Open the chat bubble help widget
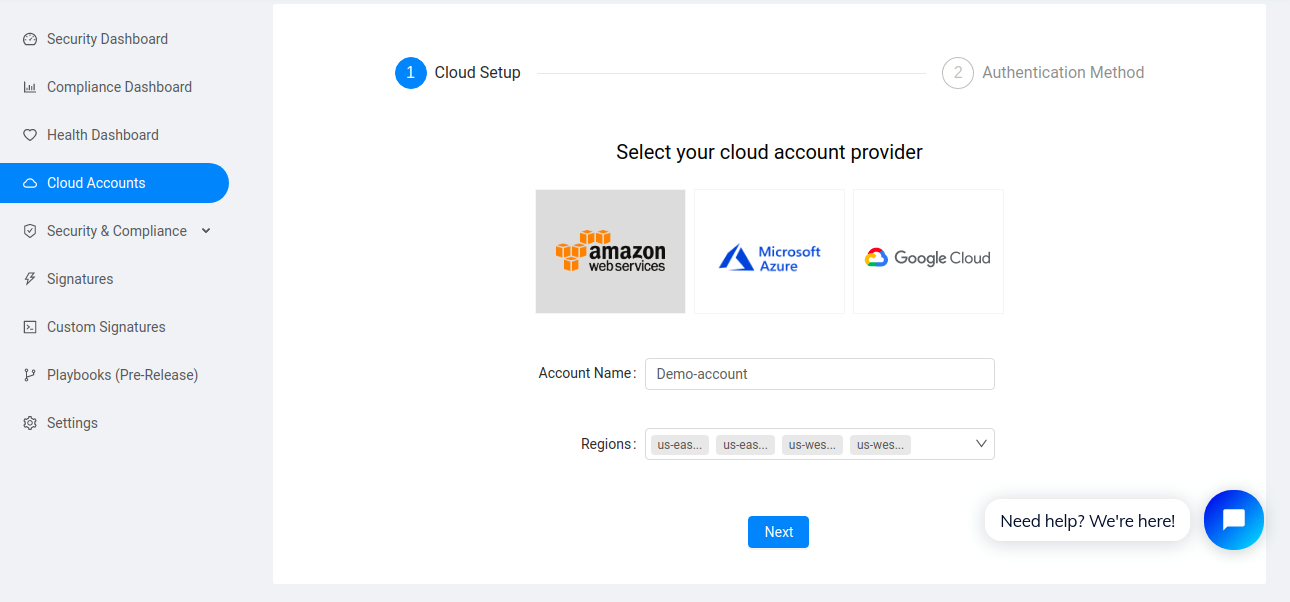Viewport: 1290px width, 602px height. [x=1233, y=520]
